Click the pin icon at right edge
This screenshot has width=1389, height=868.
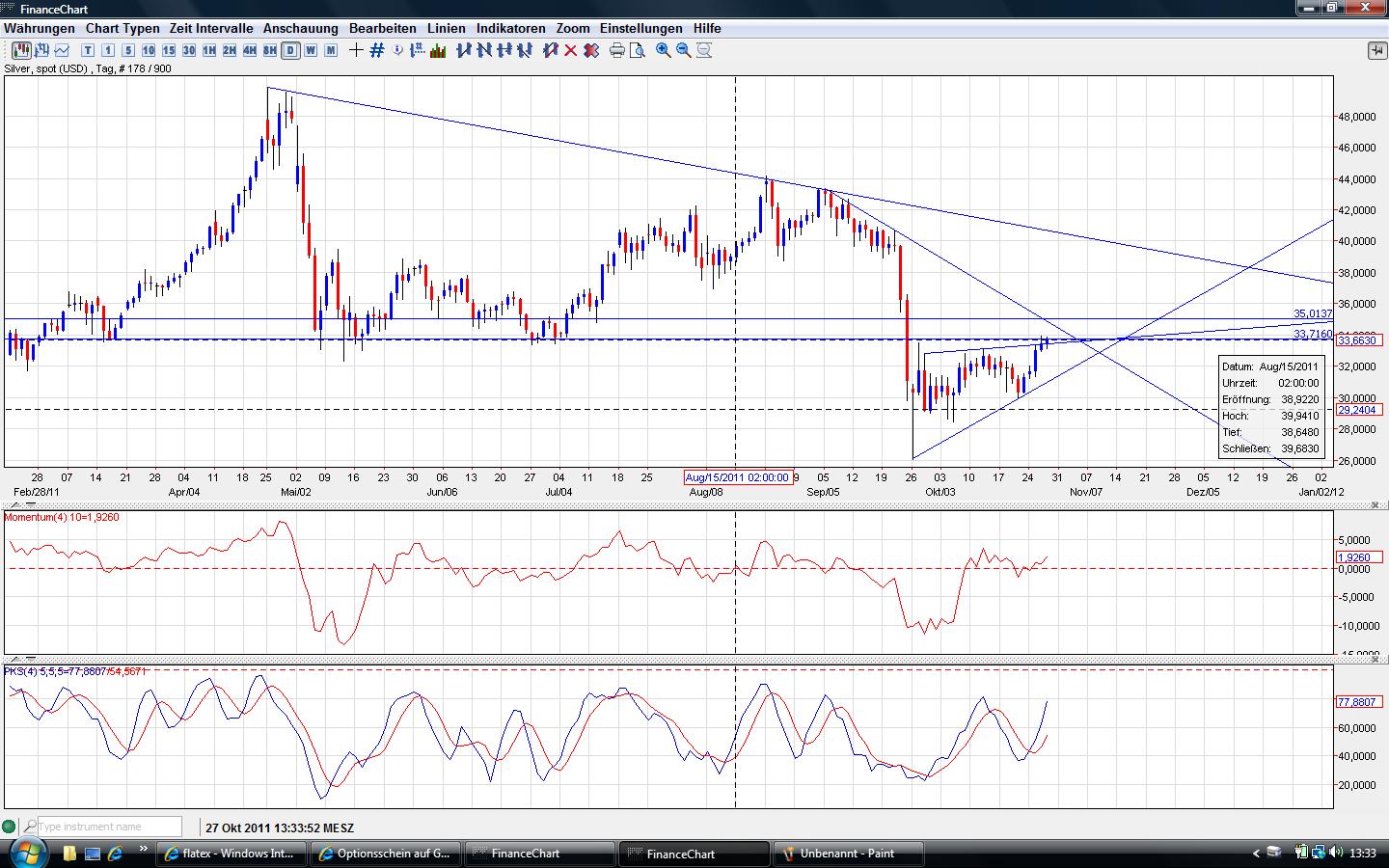1376,50
